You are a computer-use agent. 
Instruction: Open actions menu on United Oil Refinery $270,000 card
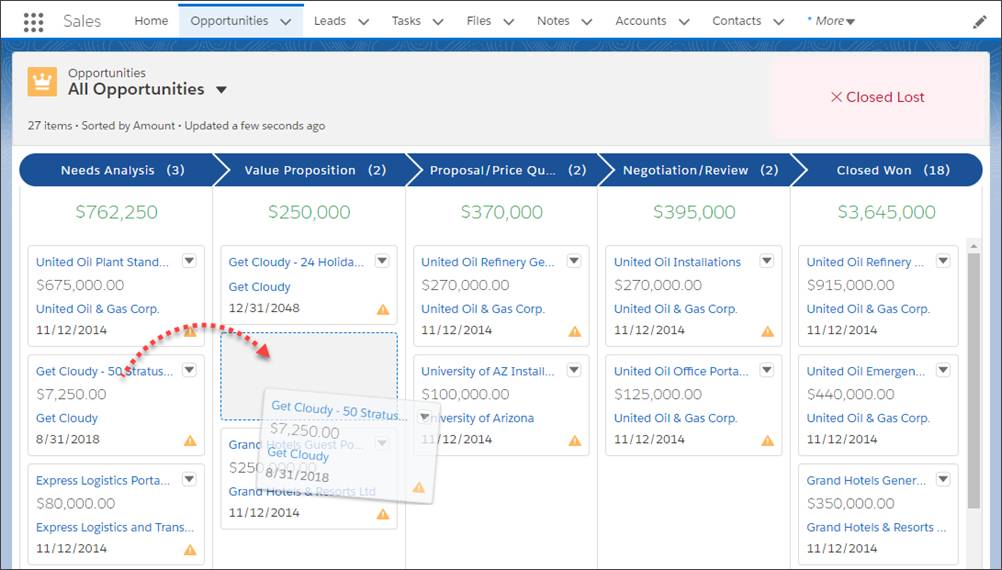(x=574, y=261)
